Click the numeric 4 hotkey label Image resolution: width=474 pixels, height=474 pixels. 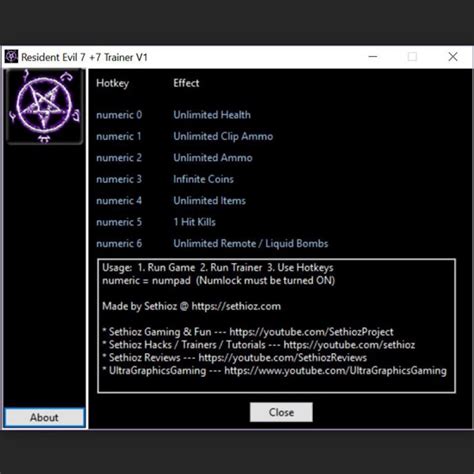point(119,201)
